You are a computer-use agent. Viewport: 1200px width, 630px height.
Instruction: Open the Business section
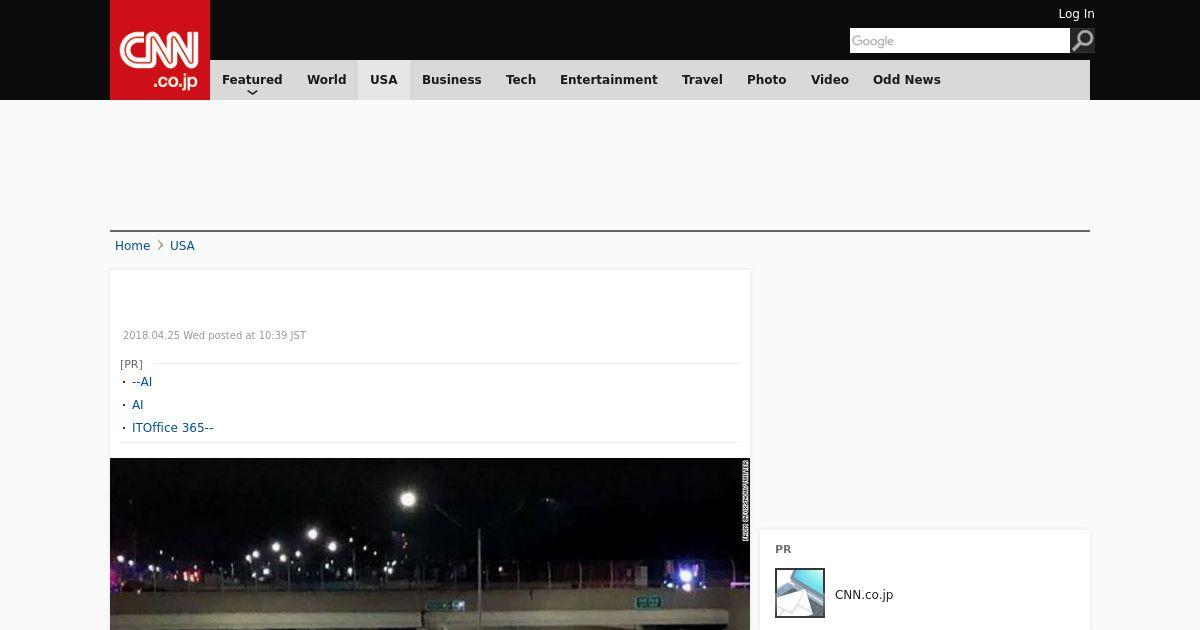pyautogui.click(x=452, y=80)
